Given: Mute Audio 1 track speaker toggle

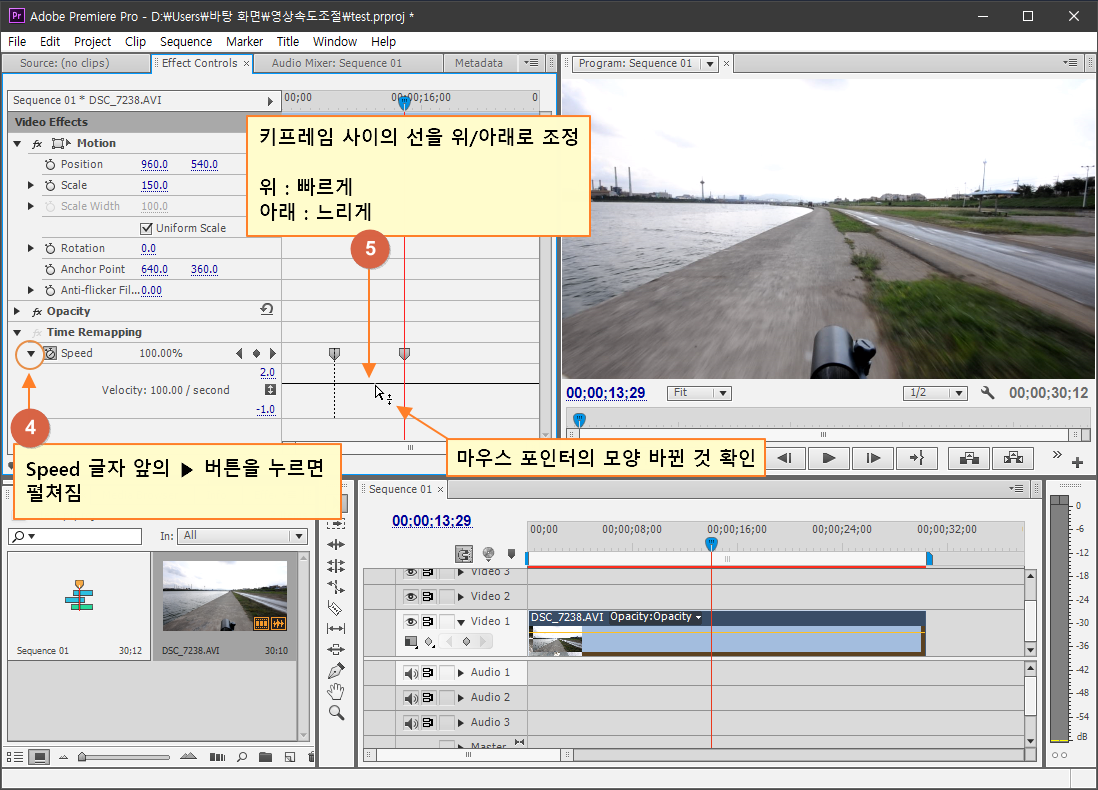Looking at the screenshot, I should click(411, 673).
